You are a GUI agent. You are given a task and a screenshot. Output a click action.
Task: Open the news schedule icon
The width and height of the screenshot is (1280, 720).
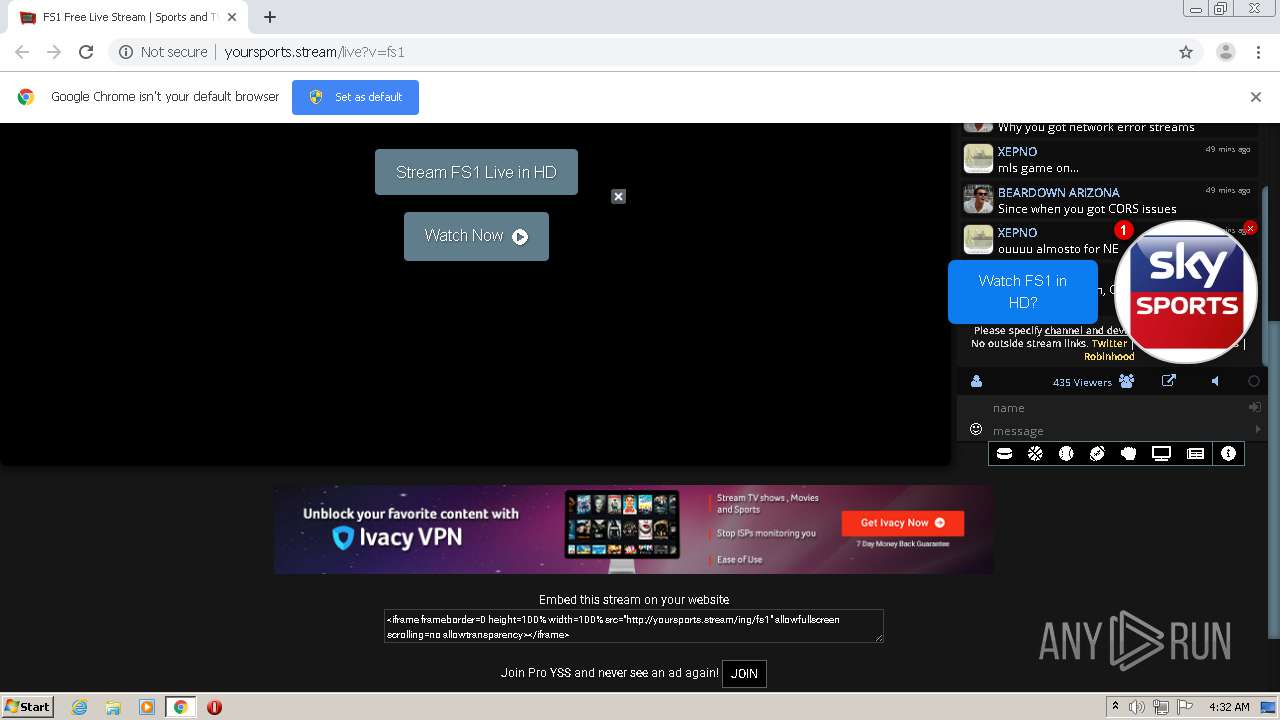1195,454
